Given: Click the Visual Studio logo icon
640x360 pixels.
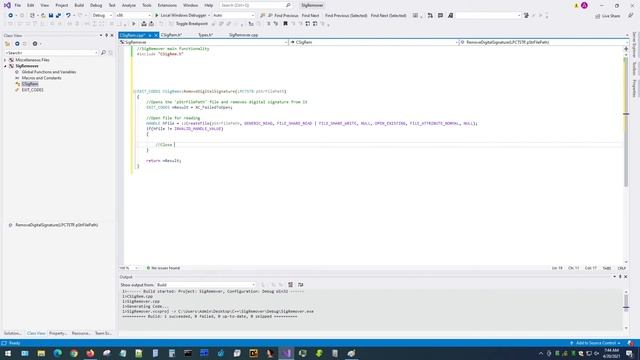Looking at the screenshot, I should (7, 5).
